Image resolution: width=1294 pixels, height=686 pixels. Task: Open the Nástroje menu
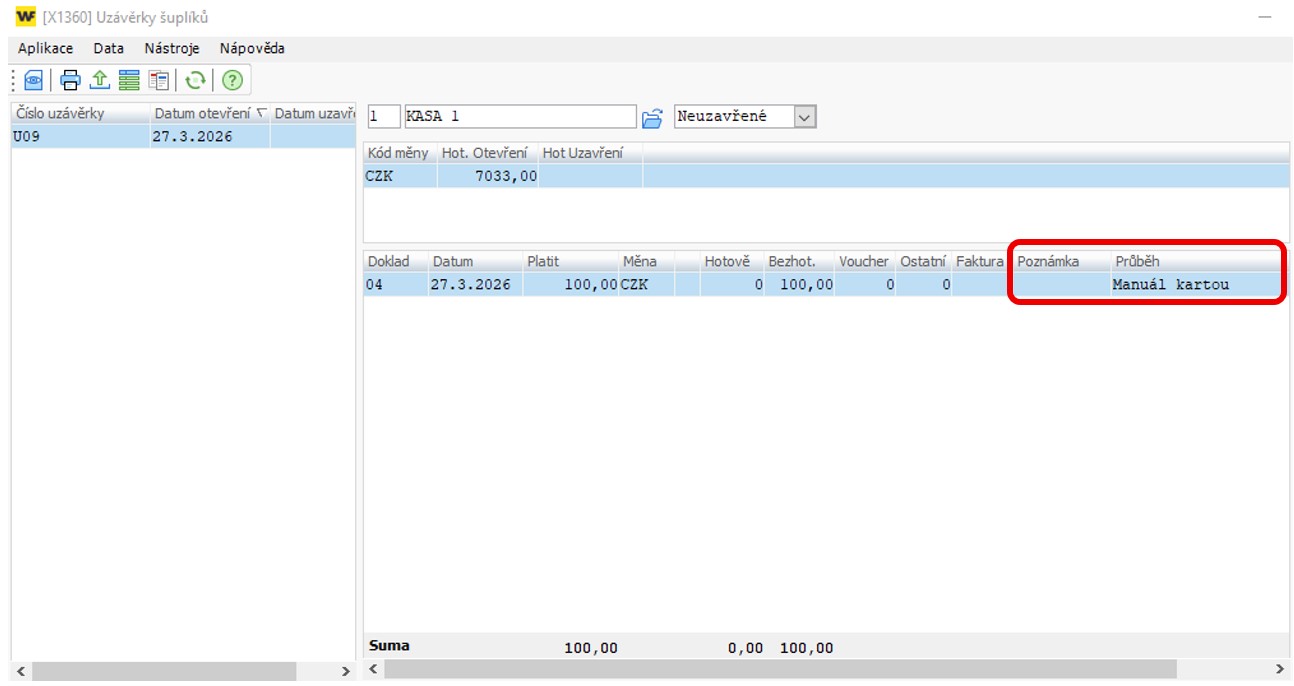(171, 48)
